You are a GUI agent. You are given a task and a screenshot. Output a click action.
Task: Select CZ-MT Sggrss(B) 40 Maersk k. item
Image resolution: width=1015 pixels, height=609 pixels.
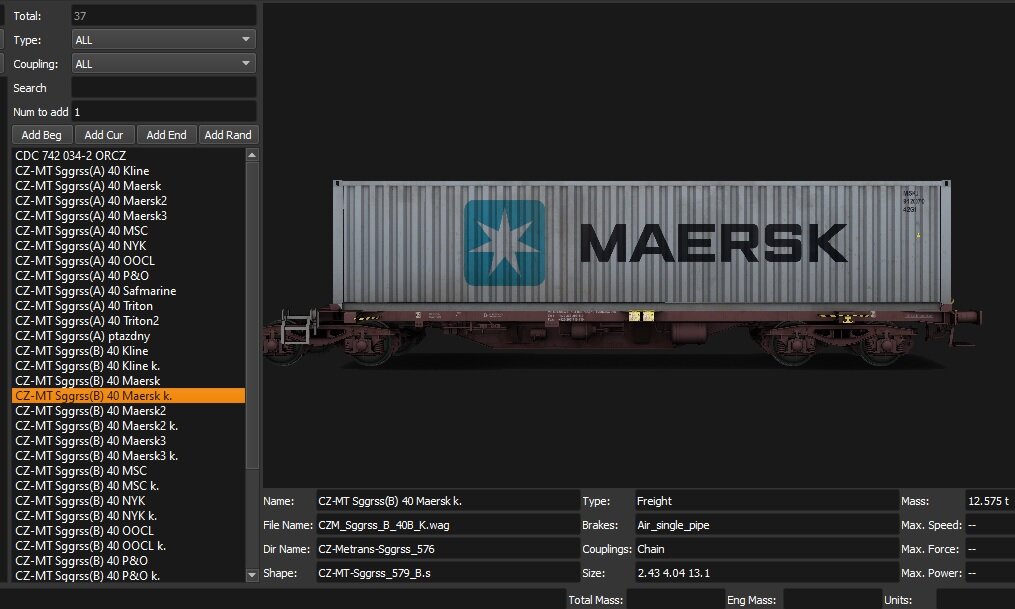(x=93, y=396)
